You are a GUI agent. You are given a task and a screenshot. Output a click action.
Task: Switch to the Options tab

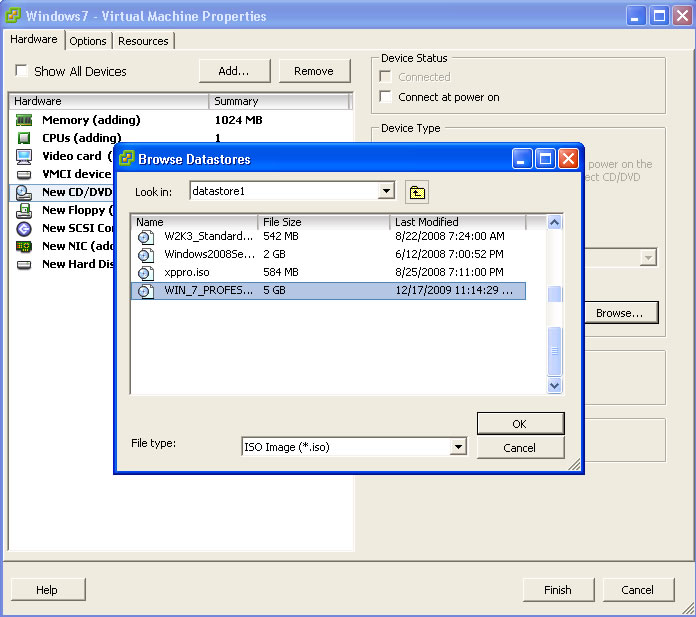[x=88, y=41]
